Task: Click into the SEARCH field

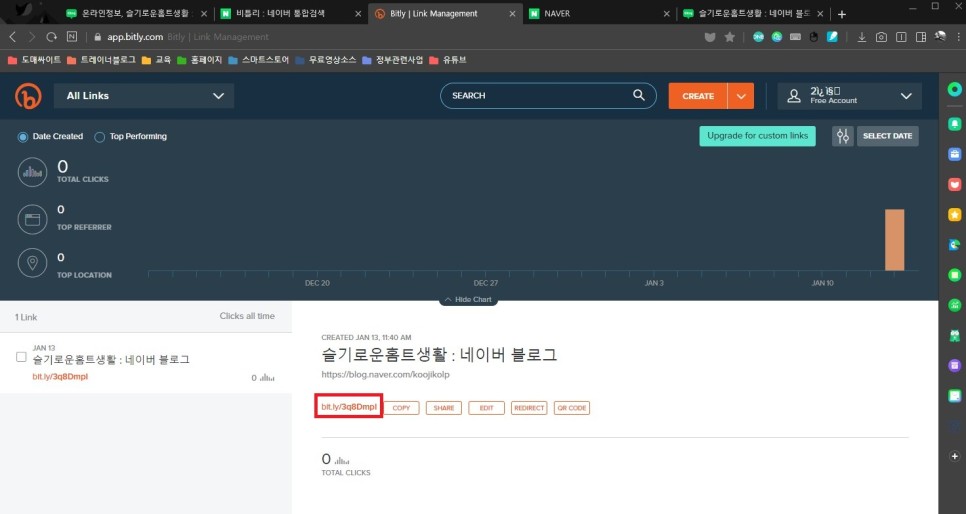Action: tap(548, 96)
